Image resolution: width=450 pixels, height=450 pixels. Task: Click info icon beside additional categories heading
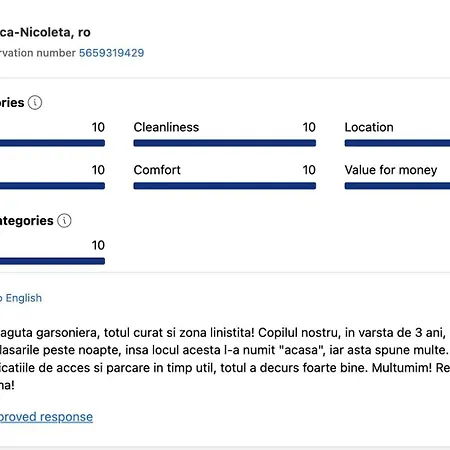(64, 220)
